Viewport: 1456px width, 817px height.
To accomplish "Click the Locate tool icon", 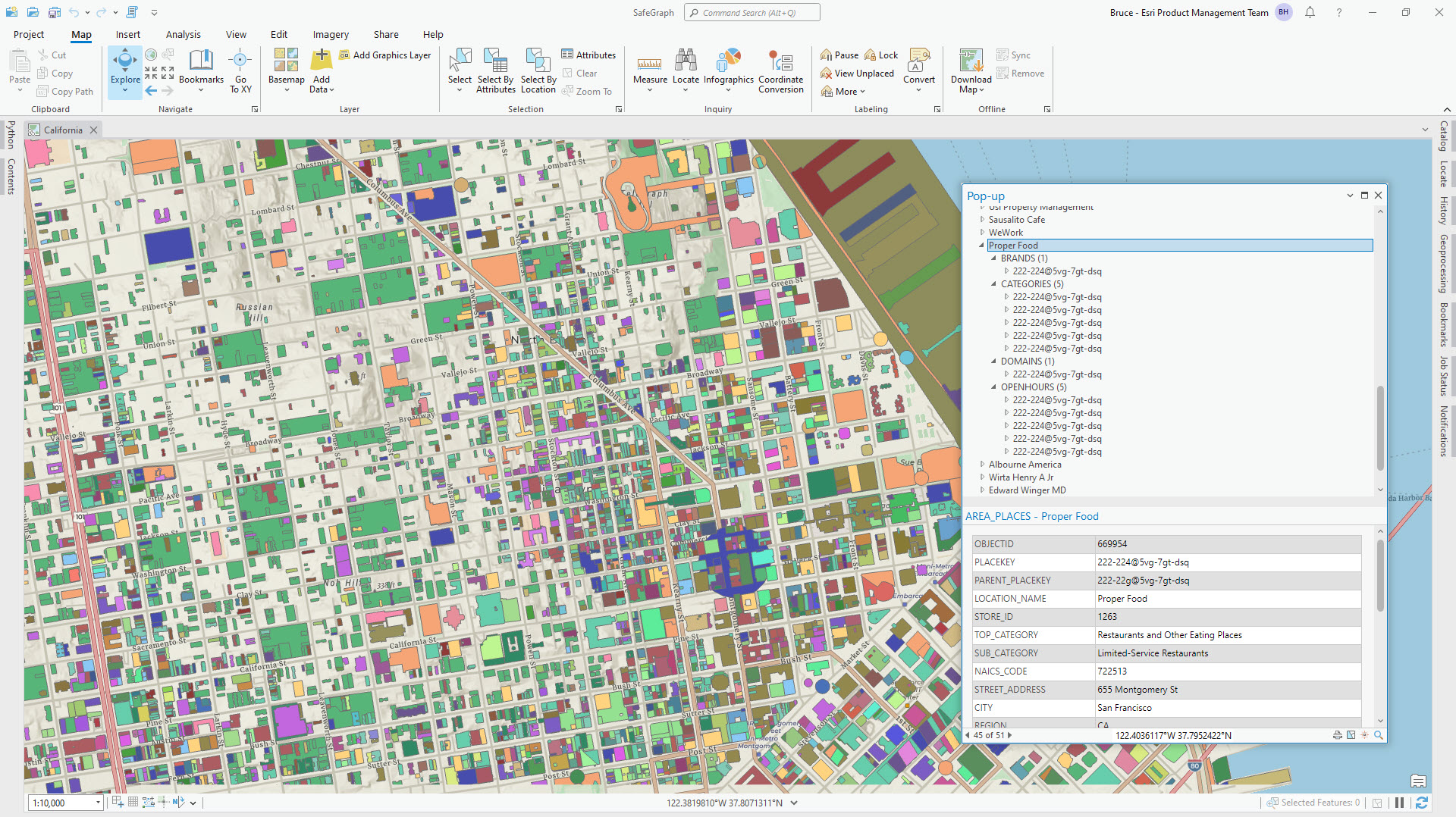I will (x=686, y=61).
